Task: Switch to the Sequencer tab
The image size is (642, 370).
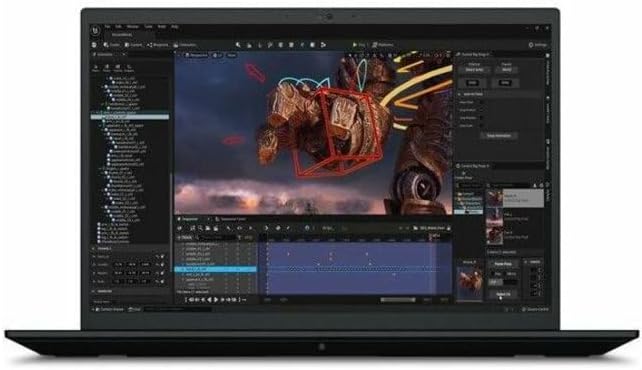Action: coord(189,219)
